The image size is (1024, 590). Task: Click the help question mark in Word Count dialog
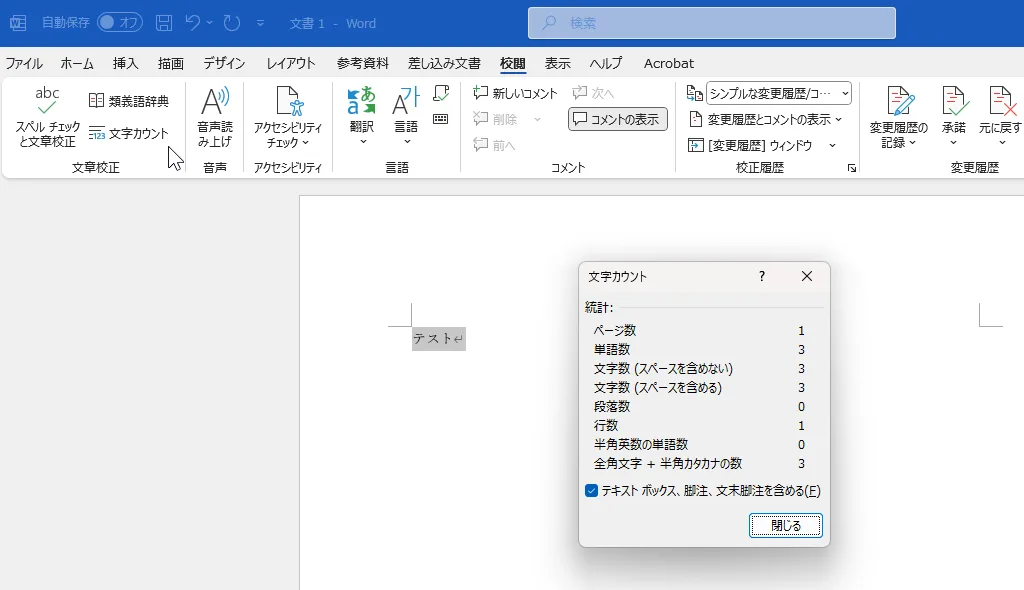pos(761,276)
